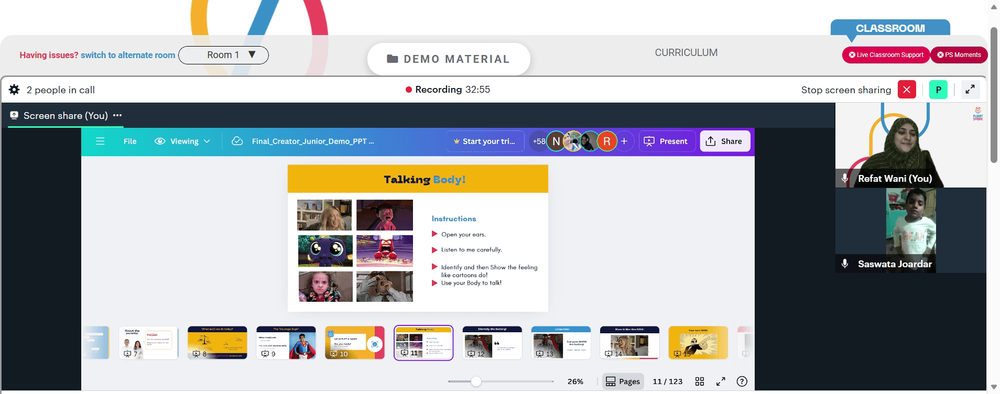Toggle Saswata Joardar's microphone
The height and width of the screenshot is (394, 1000).
[844, 263]
